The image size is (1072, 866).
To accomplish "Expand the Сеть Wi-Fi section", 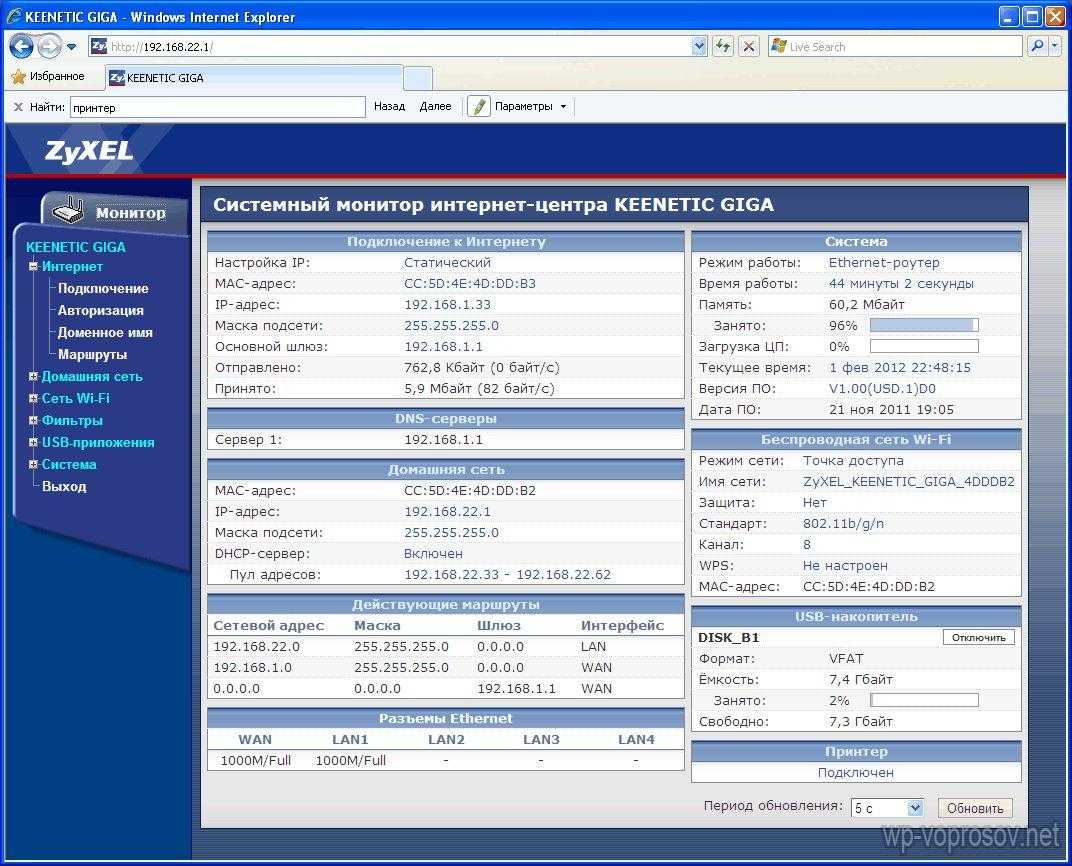I will 33,399.
